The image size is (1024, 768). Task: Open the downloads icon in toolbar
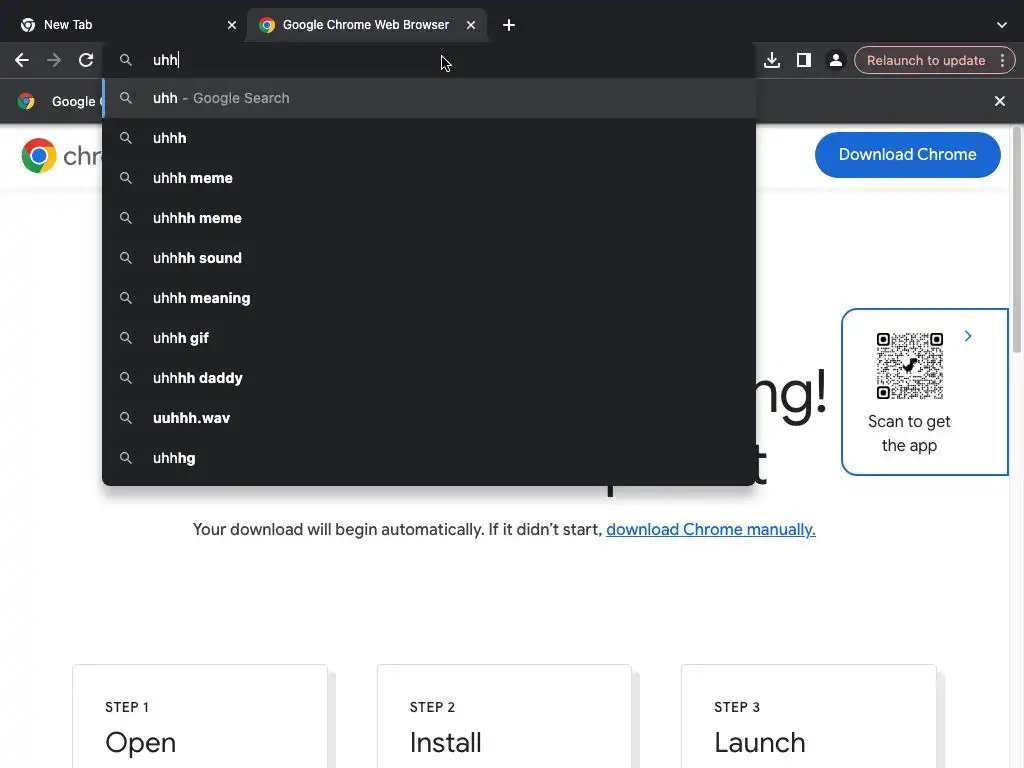click(772, 60)
